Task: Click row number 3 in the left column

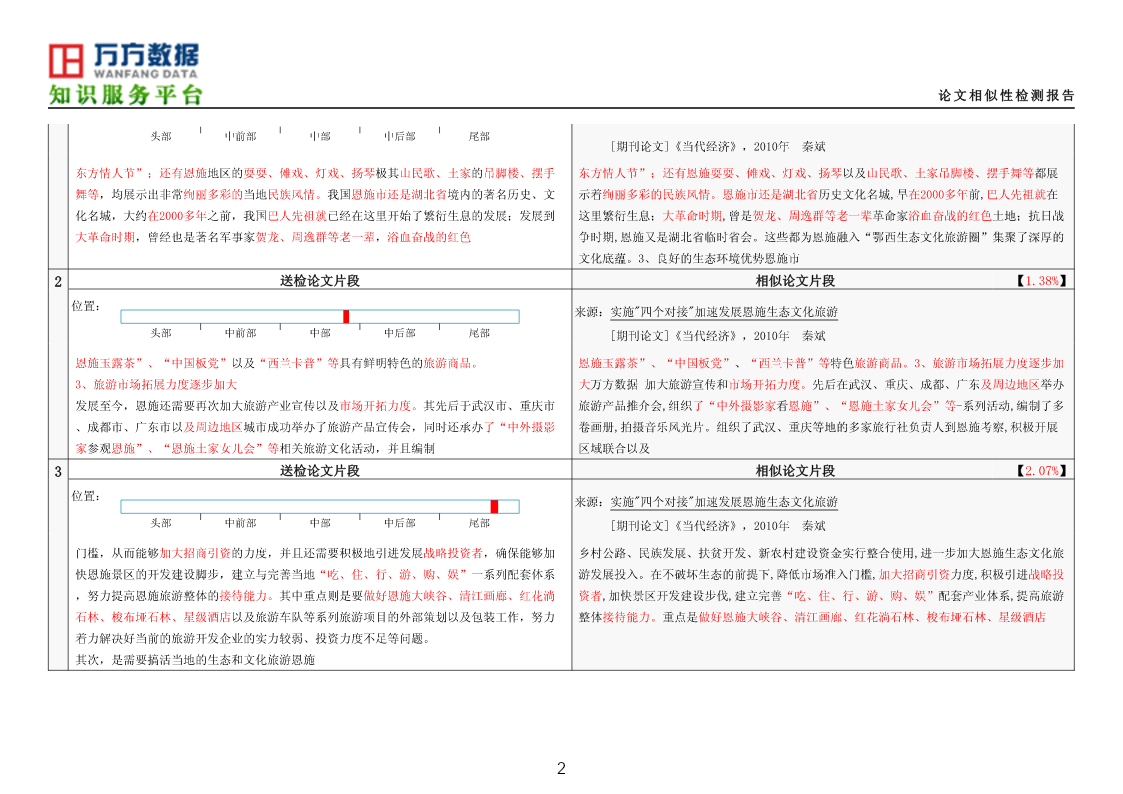Action: 58,471
